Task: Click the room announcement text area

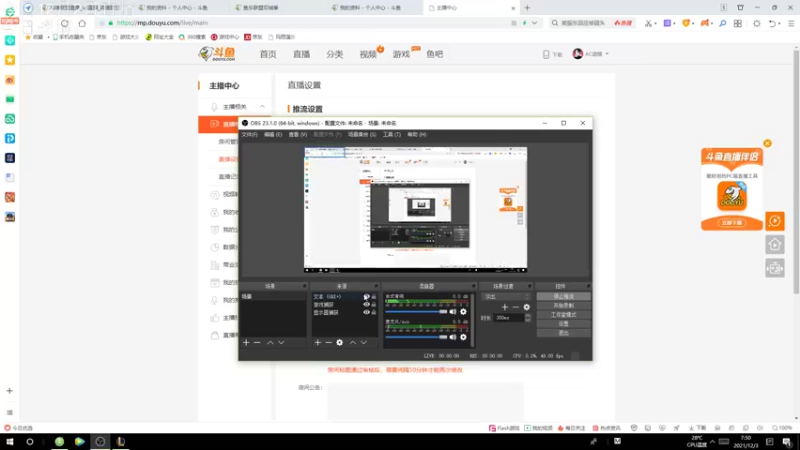Action: [x=426, y=401]
